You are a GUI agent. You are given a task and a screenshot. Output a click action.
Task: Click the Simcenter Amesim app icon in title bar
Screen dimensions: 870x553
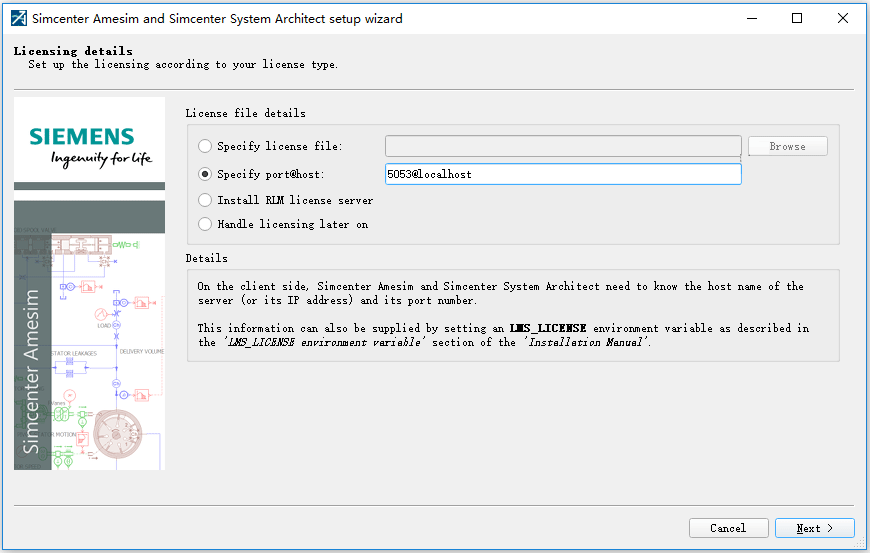(18, 18)
